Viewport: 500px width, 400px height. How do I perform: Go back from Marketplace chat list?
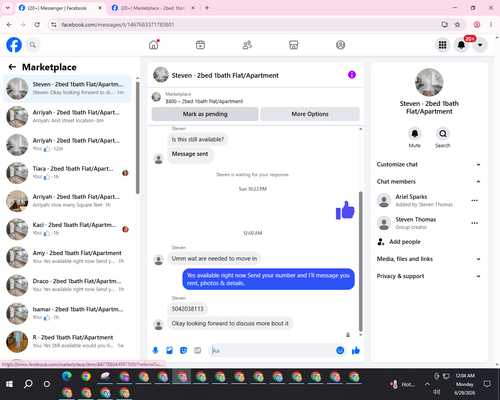(12, 67)
